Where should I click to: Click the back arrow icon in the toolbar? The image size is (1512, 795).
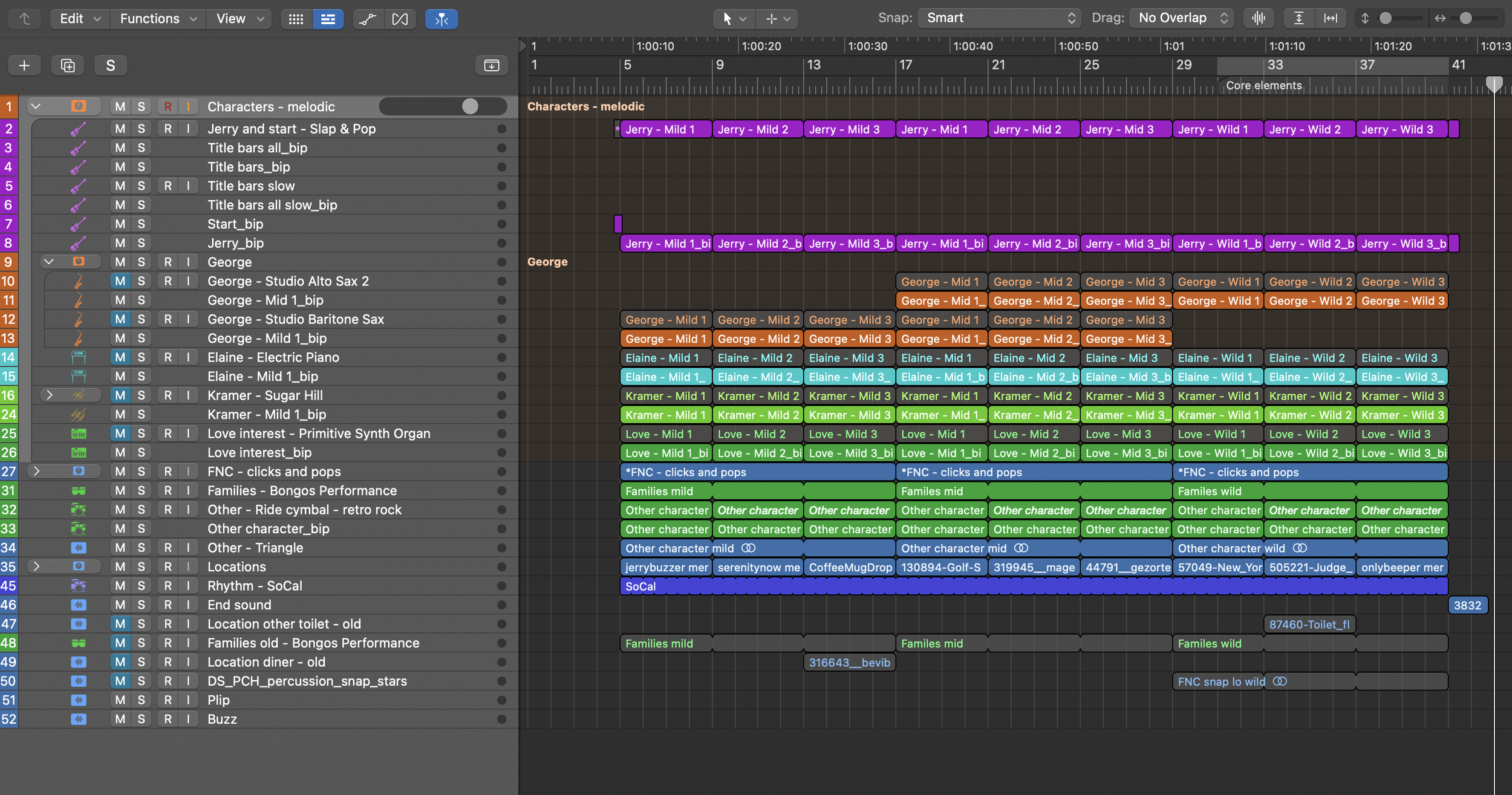click(x=25, y=19)
